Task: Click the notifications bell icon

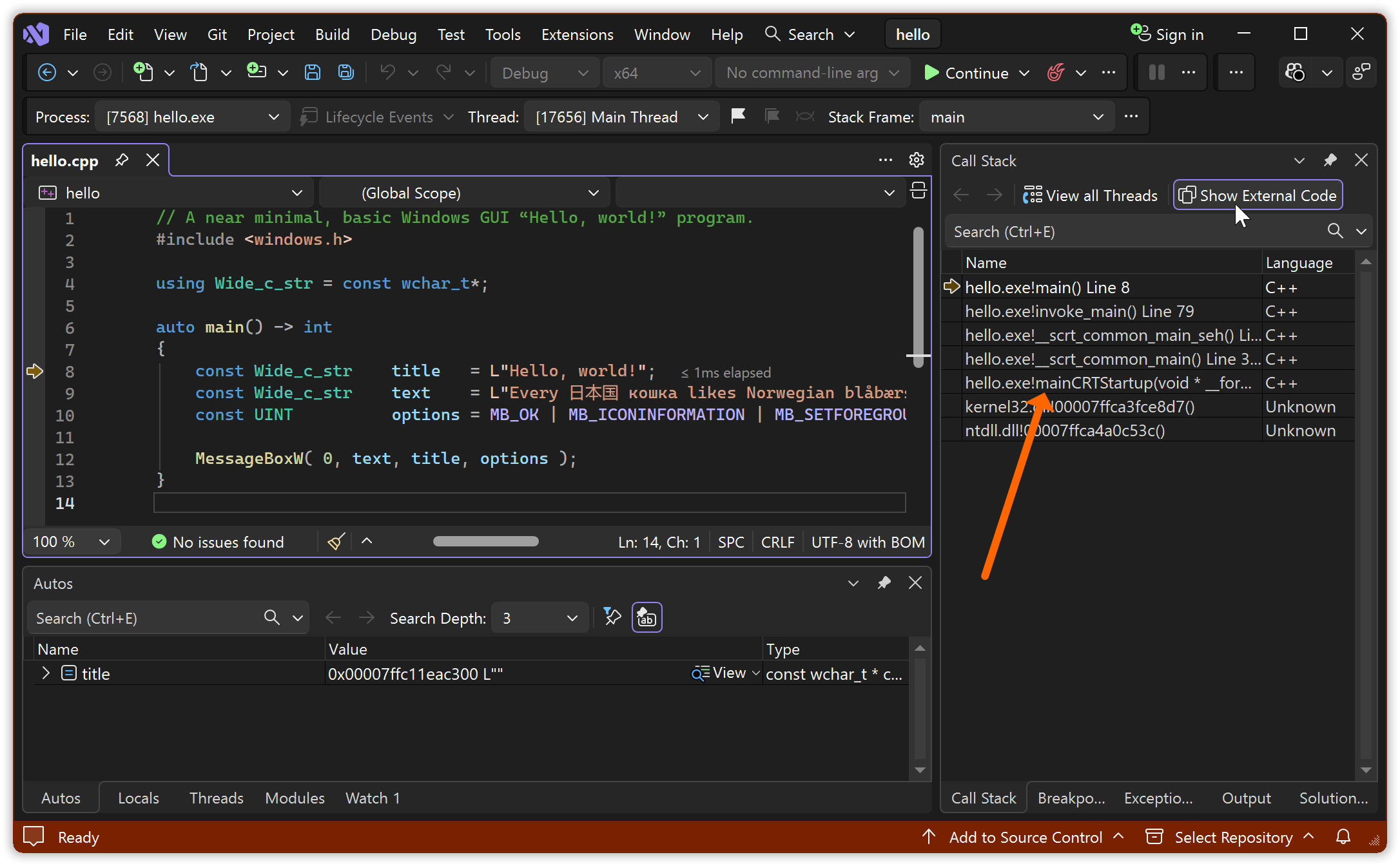Action: coord(1343,837)
